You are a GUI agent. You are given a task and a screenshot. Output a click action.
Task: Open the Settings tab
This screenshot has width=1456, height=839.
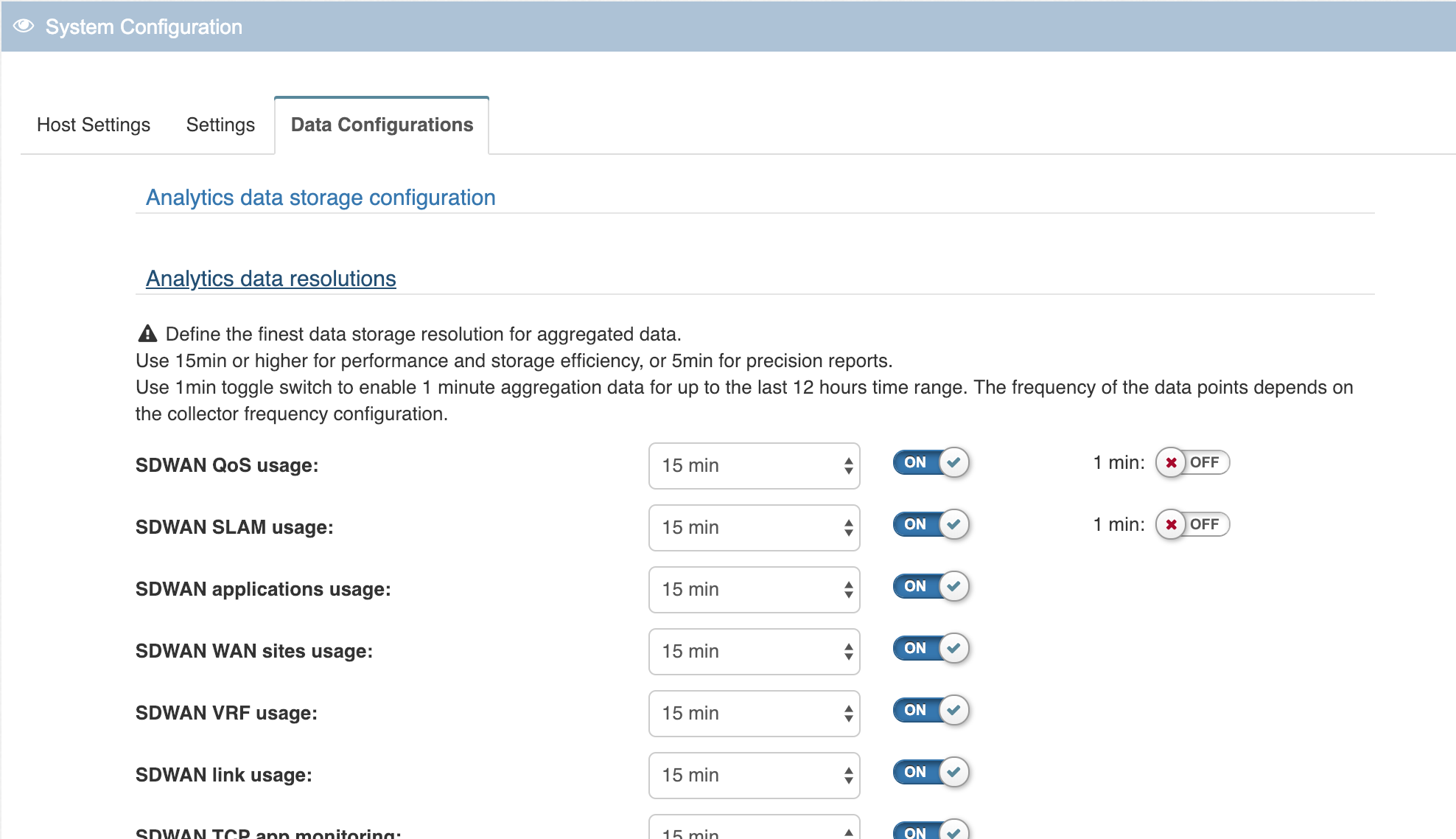coord(220,125)
